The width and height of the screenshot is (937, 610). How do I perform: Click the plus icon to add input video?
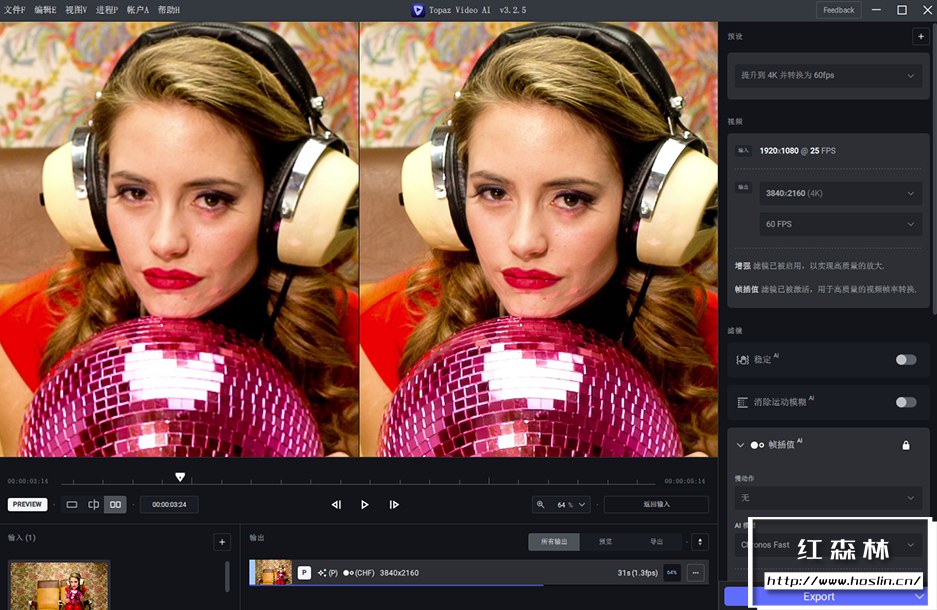tap(221, 542)
